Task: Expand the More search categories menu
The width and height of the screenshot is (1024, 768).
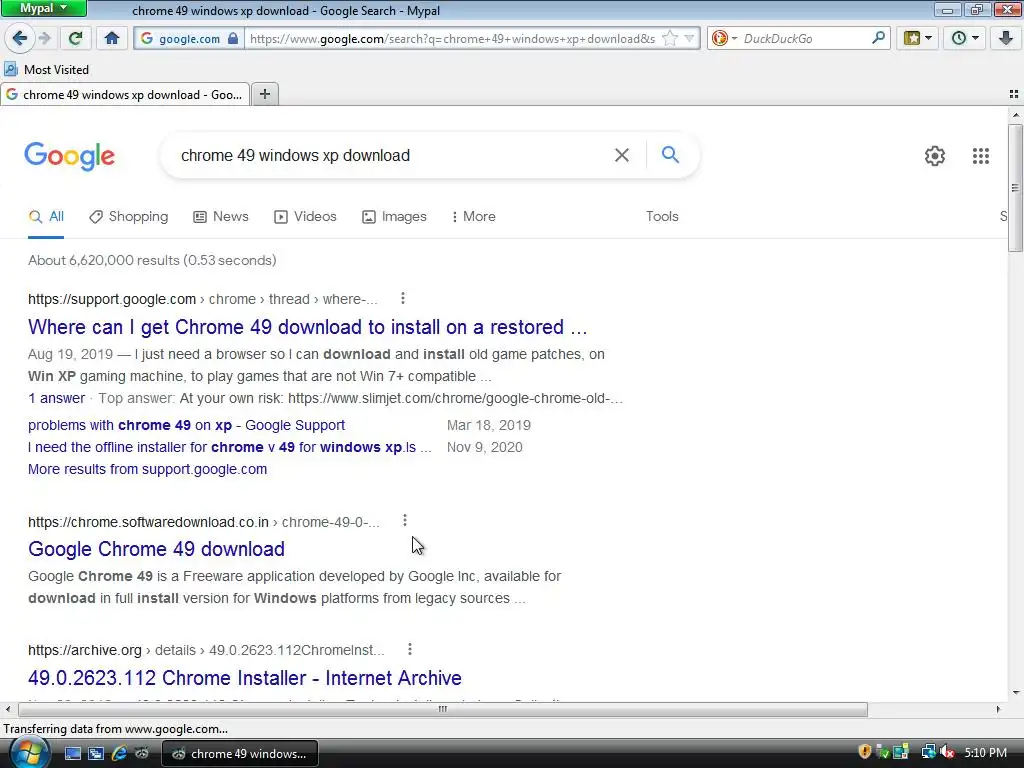Action: tap(473, 216)
